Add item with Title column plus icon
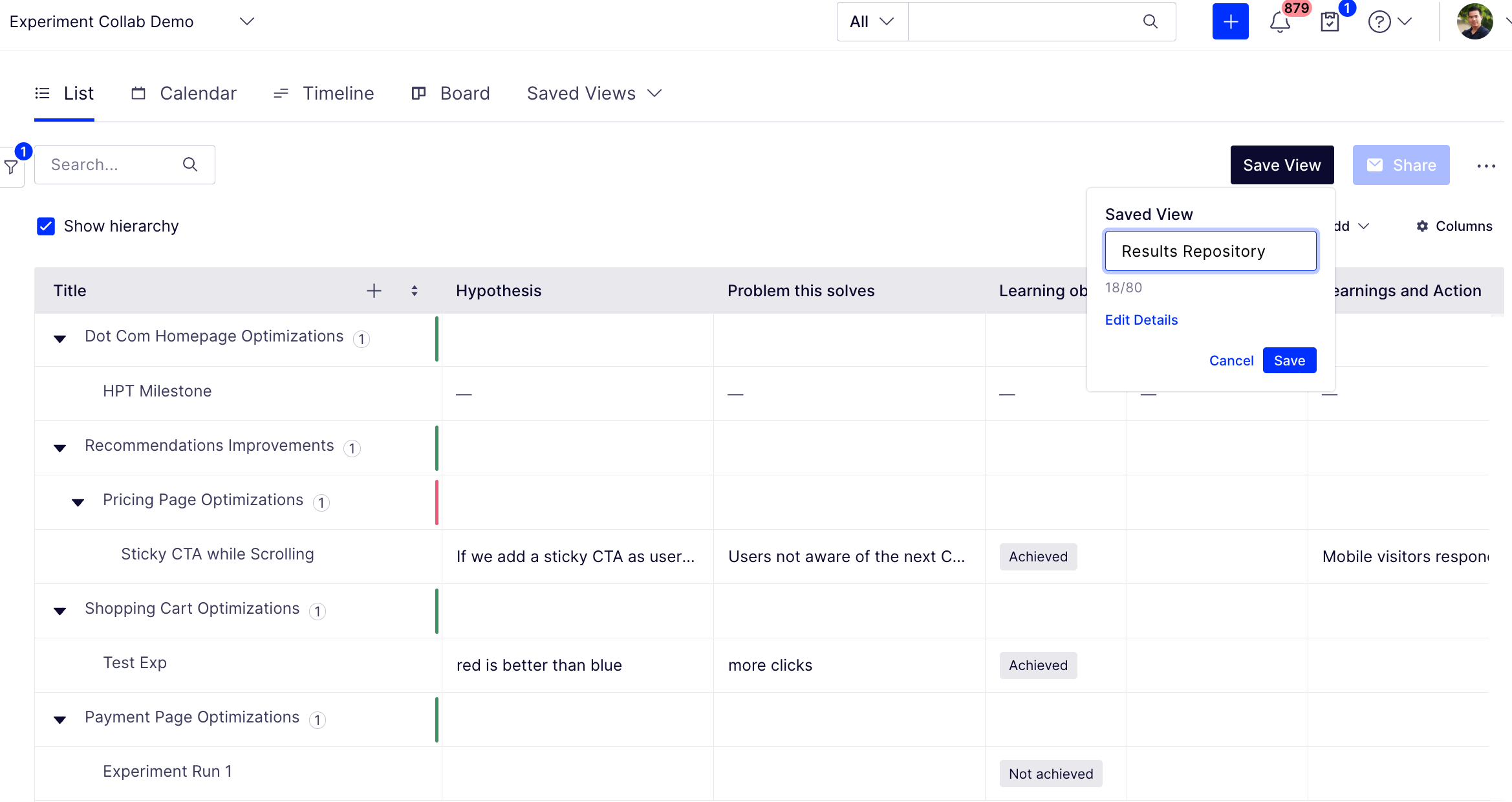Screen dimensions: 1512x802 (374, 291)
